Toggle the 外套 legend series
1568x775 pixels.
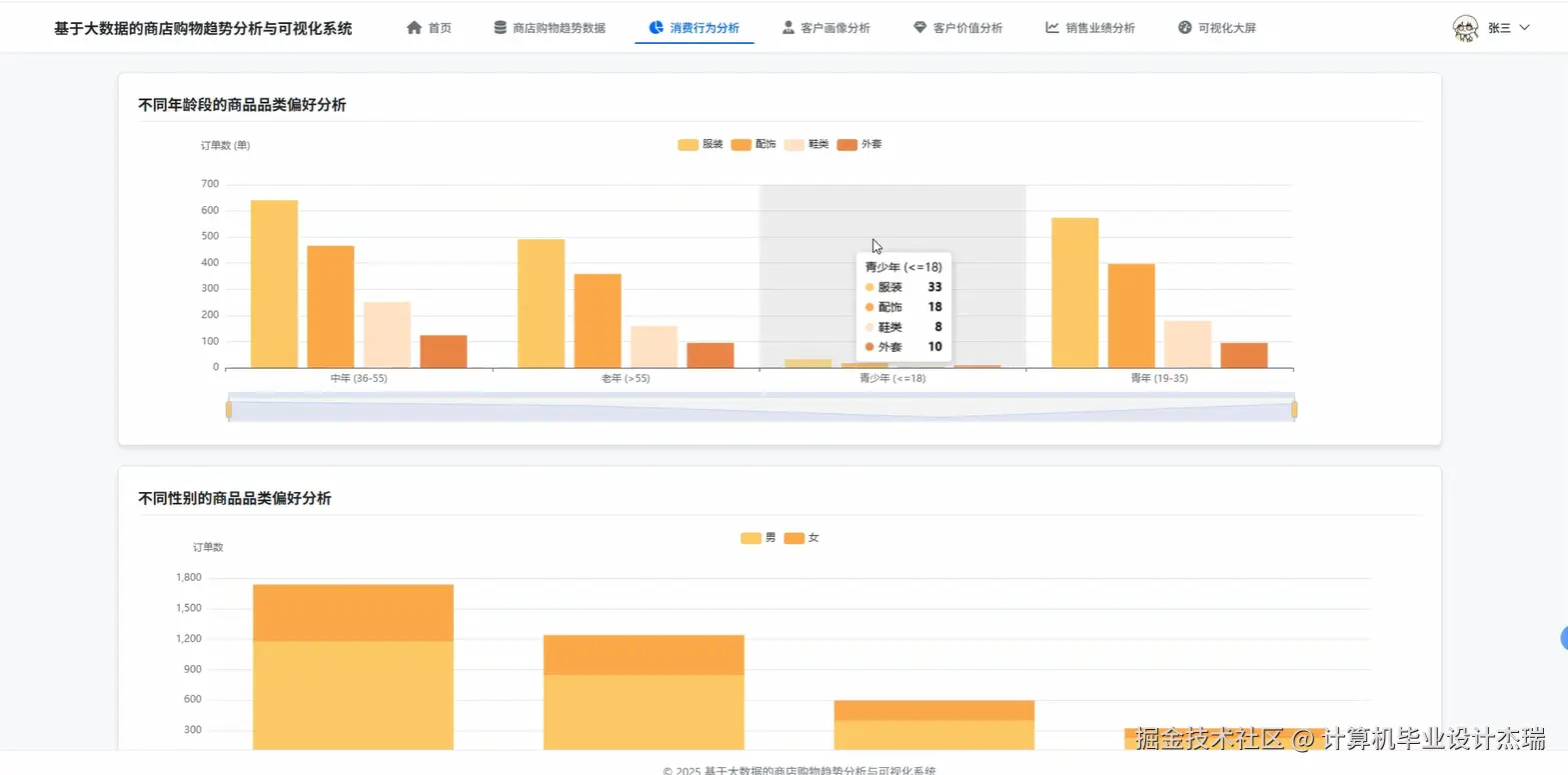point(859,144)
